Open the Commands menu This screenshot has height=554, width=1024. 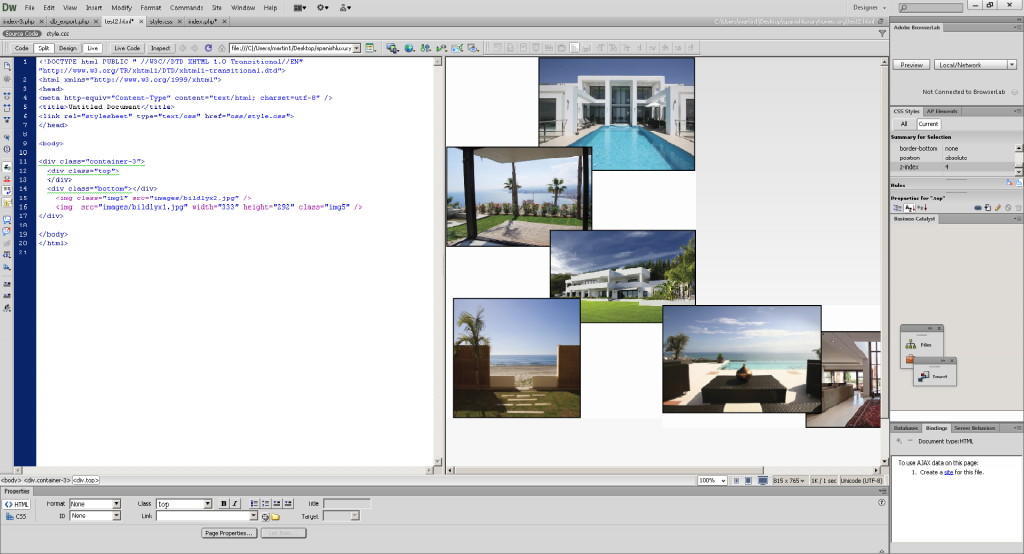point(186,8)
